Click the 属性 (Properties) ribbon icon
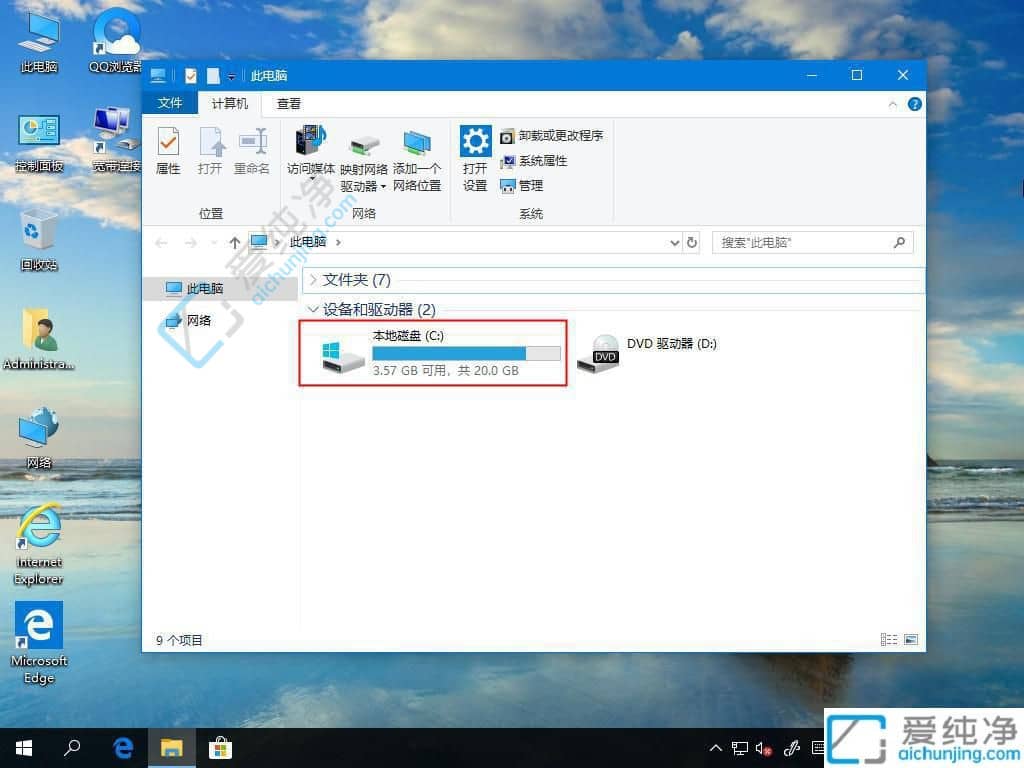1024x768 pixels. [168, 152]
